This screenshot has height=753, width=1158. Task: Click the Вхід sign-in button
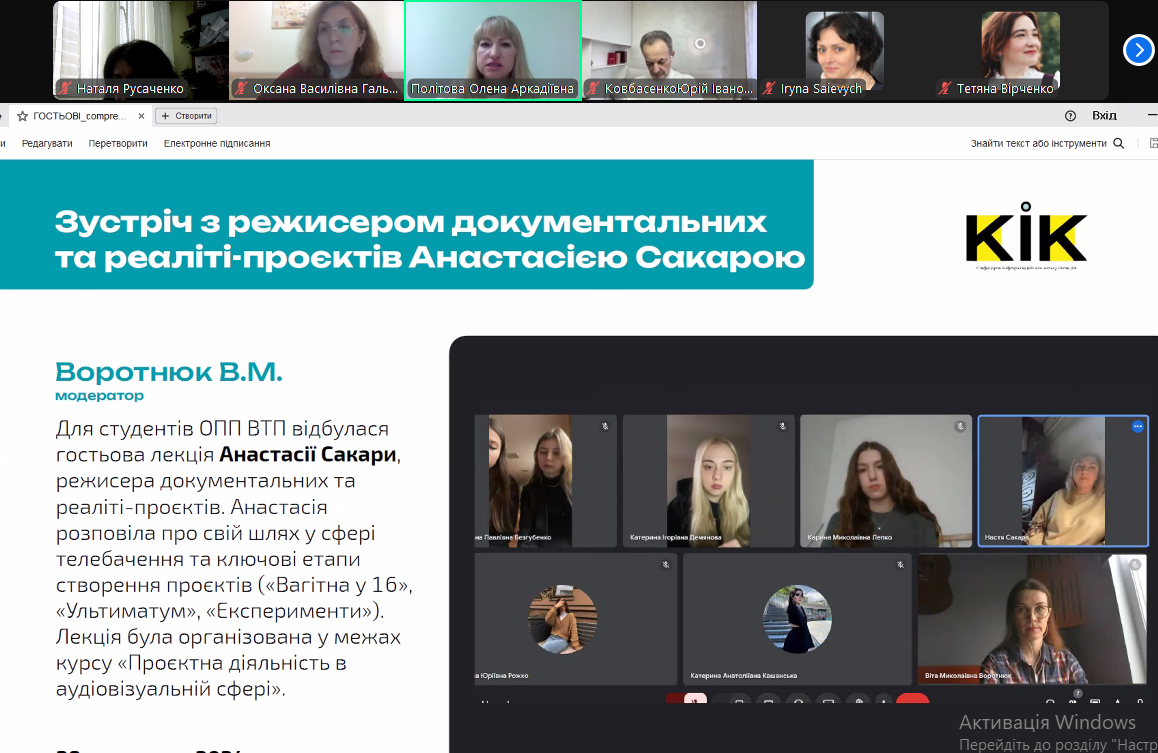coord(1104,116)
